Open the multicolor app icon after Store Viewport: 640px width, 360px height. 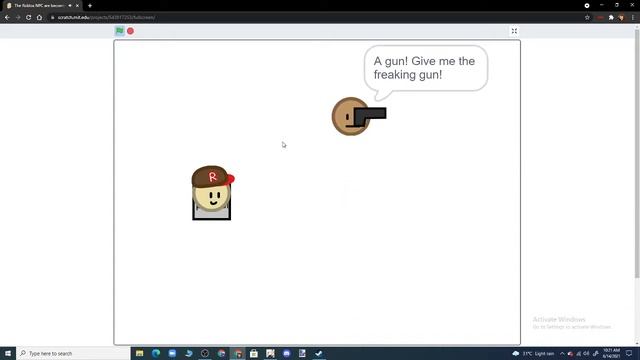[270, 353]
